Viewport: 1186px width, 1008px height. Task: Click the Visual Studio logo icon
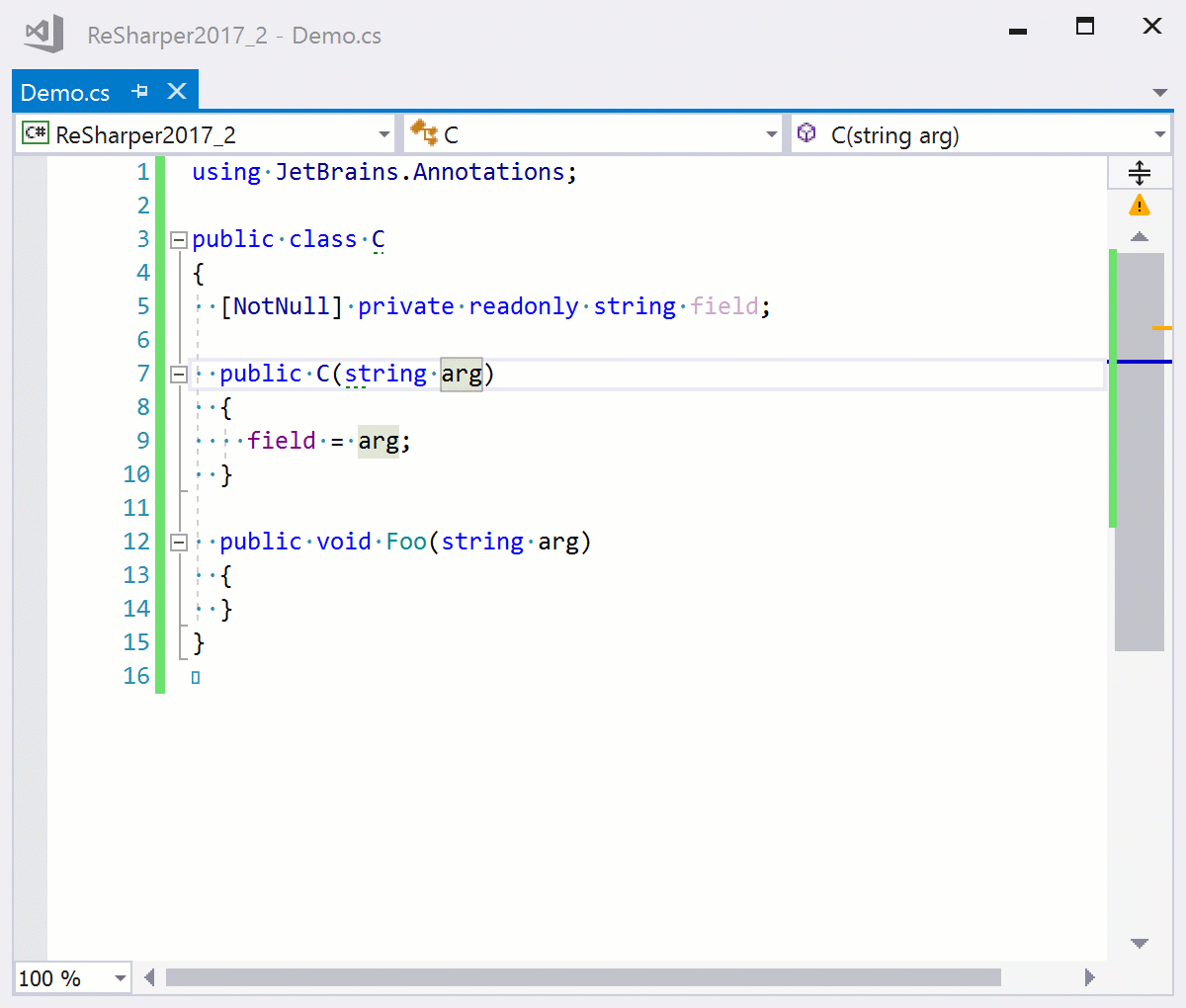pos(43,35)
